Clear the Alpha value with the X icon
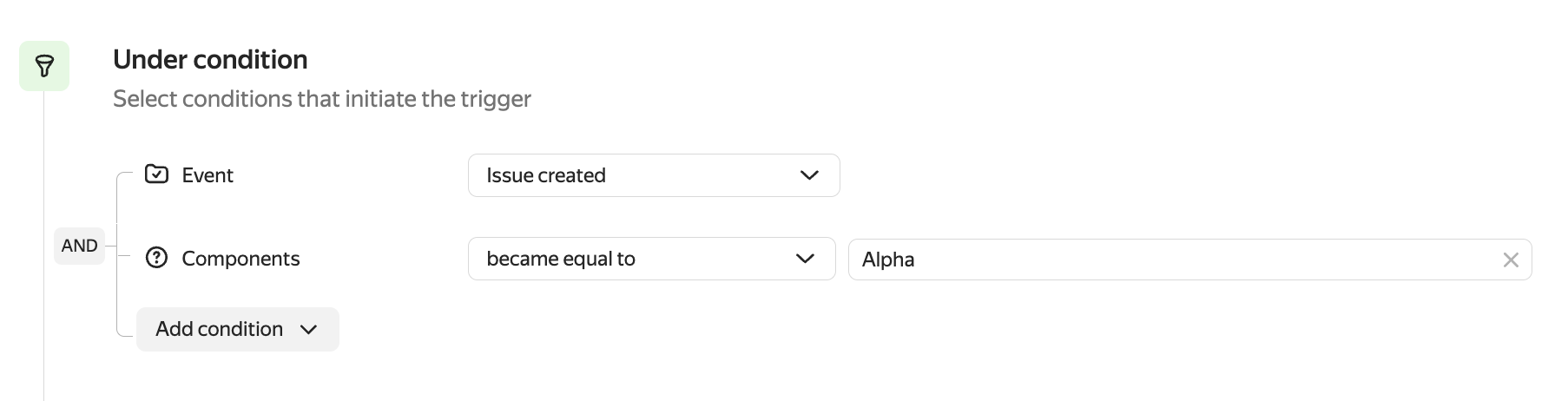The height and width of the screenshot is (401, 1568). [x=1511, y=260]
